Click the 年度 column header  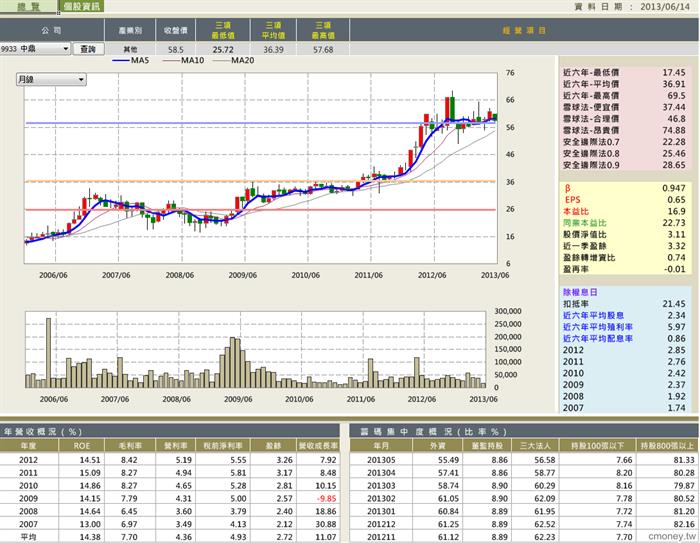[29, 446]
